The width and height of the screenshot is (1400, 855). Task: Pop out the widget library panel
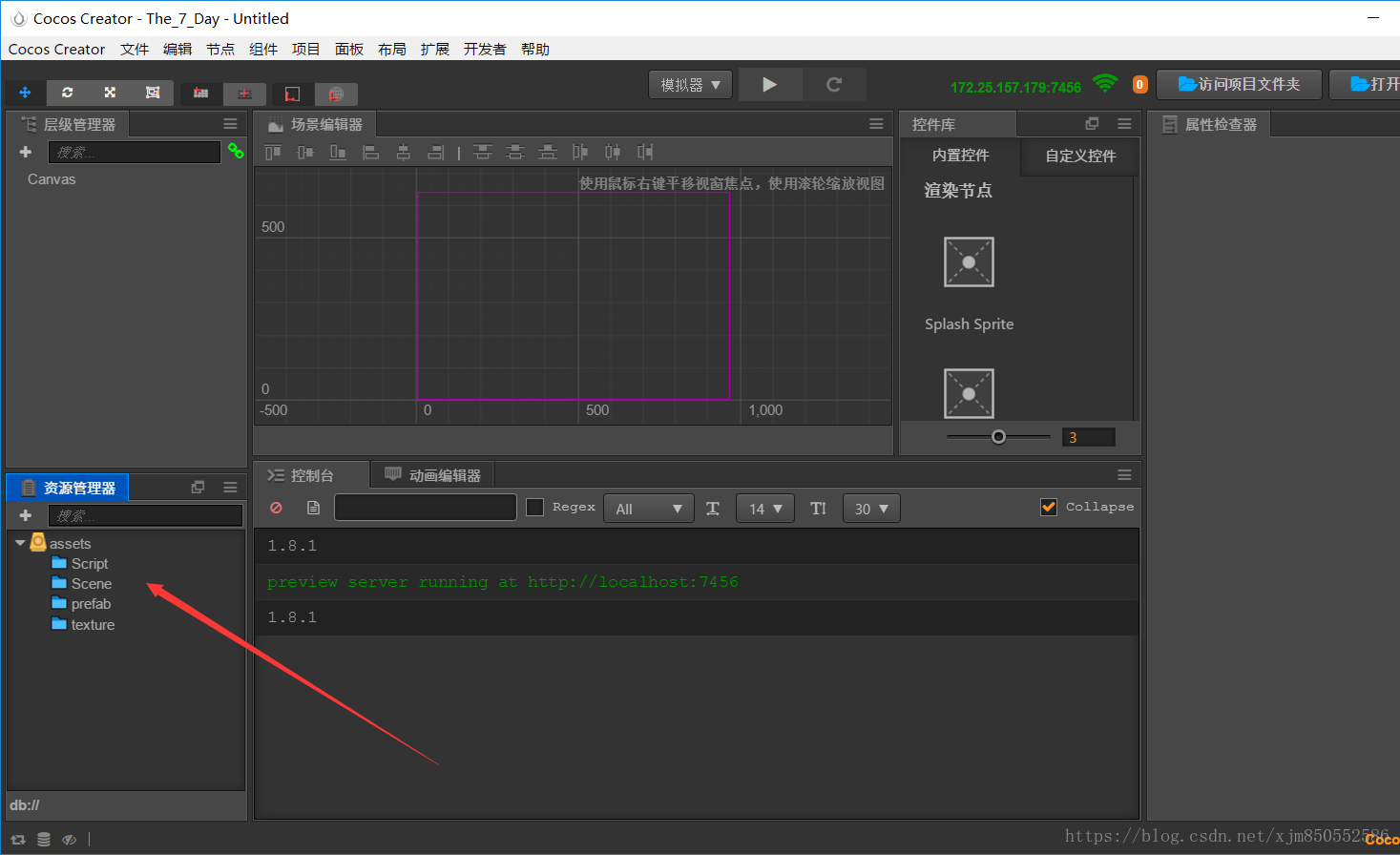[x=1092, y=124]
